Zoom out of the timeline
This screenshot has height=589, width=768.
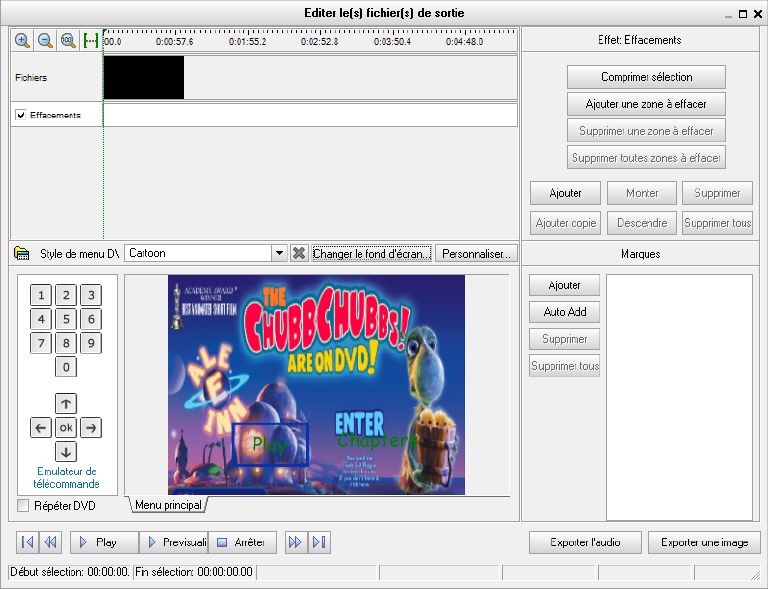(x=45, y=41)
